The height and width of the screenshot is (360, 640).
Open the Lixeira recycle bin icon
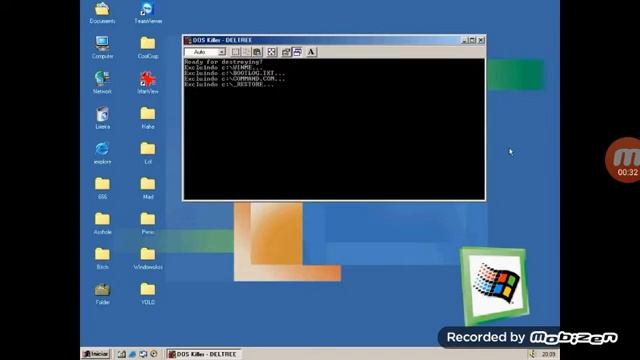point(102,118)
